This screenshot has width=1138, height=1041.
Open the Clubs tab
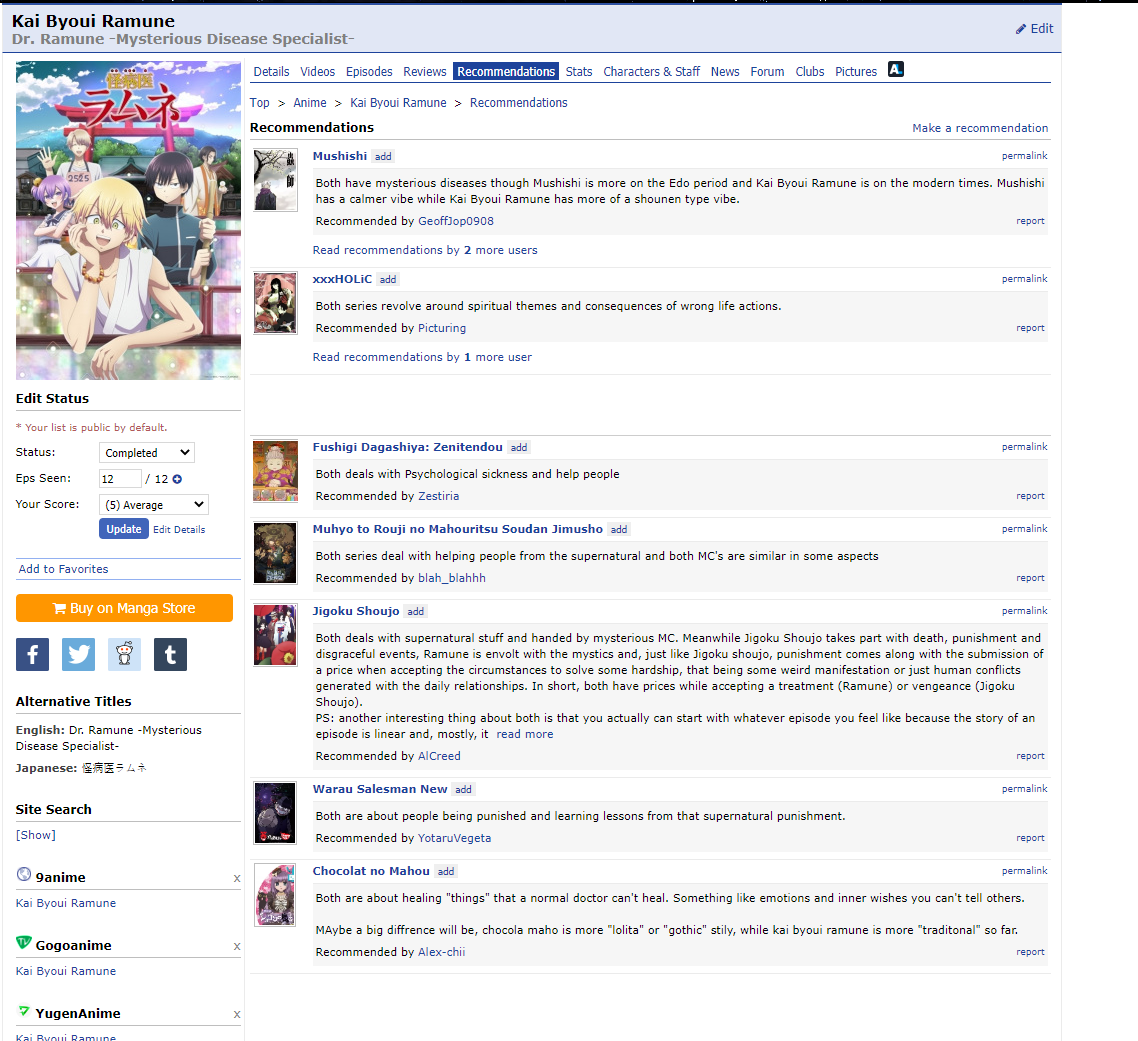810,72
